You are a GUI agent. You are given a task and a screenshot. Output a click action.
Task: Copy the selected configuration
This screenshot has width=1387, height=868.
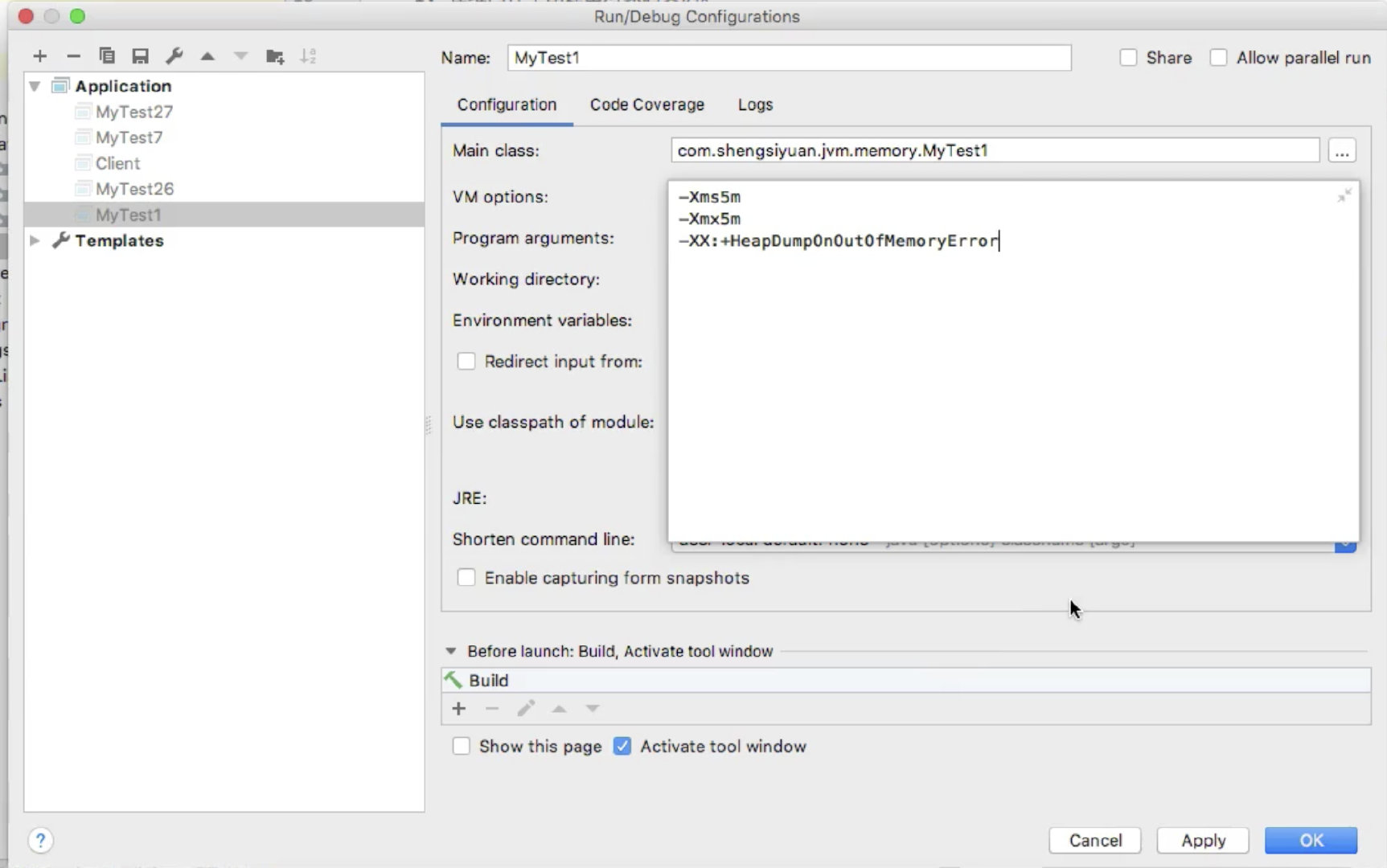click(106, 56)
